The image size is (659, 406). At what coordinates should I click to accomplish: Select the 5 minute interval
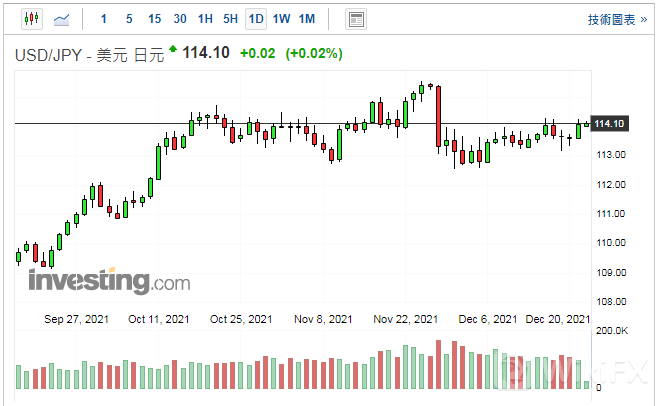129,19
